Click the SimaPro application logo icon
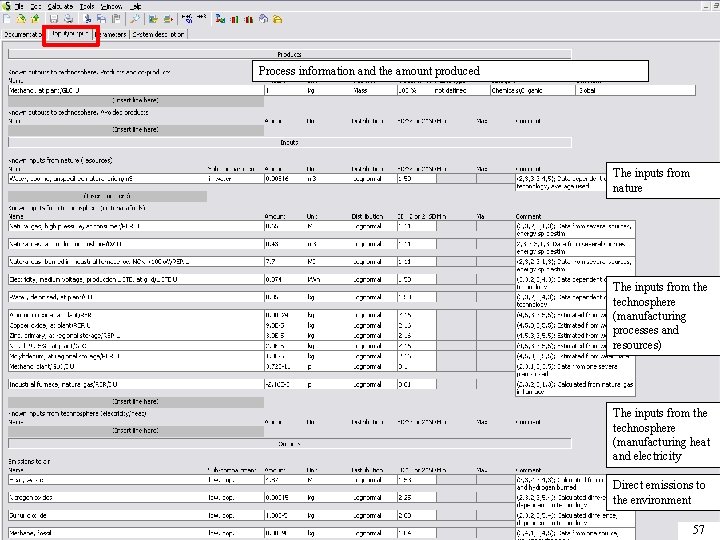Viewport: 720px width, 540px height. pos(6,6)
